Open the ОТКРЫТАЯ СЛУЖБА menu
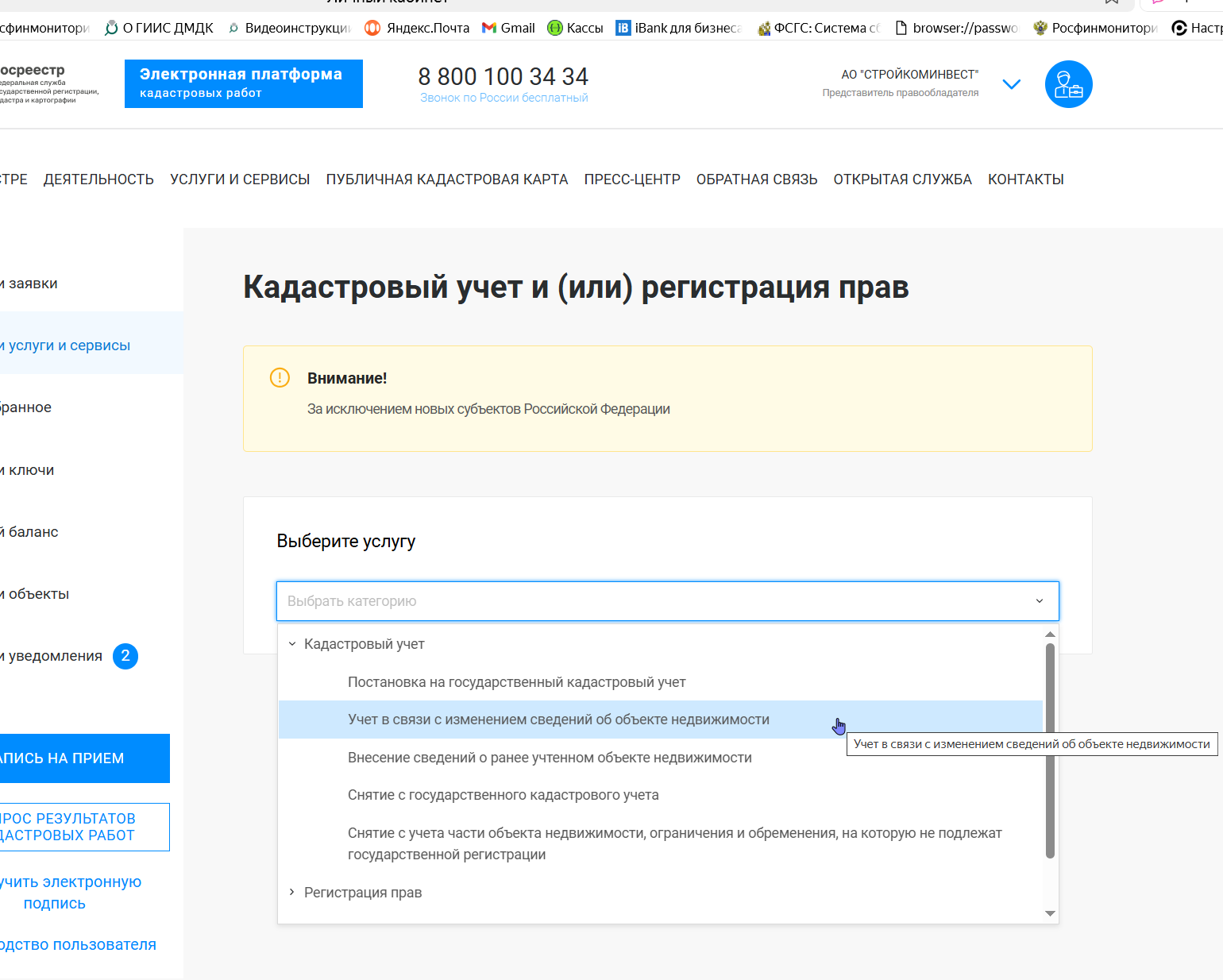Screen dimensions: 1223x980 (x=902, y=179)
